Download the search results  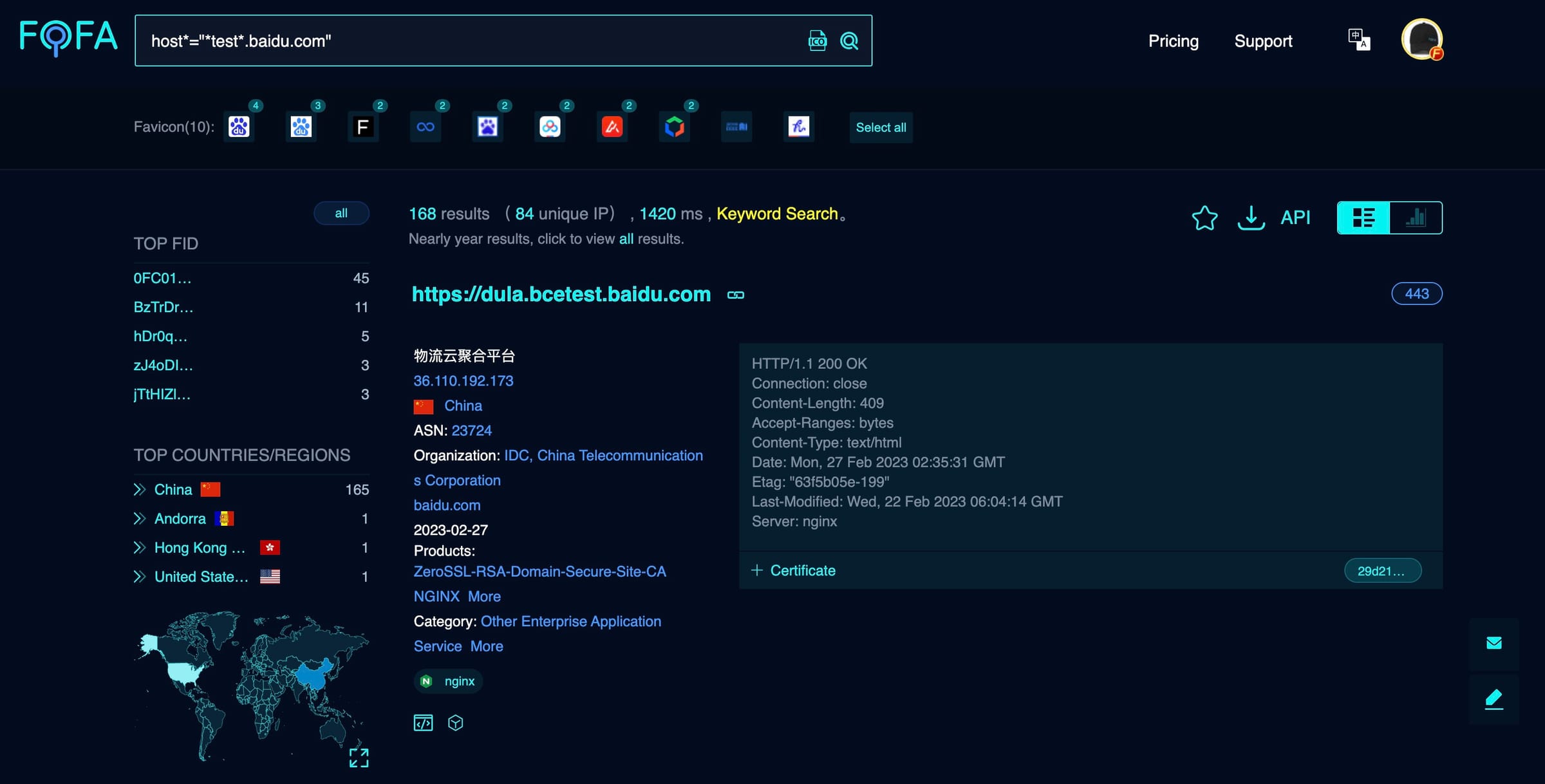click(1251, 218)
